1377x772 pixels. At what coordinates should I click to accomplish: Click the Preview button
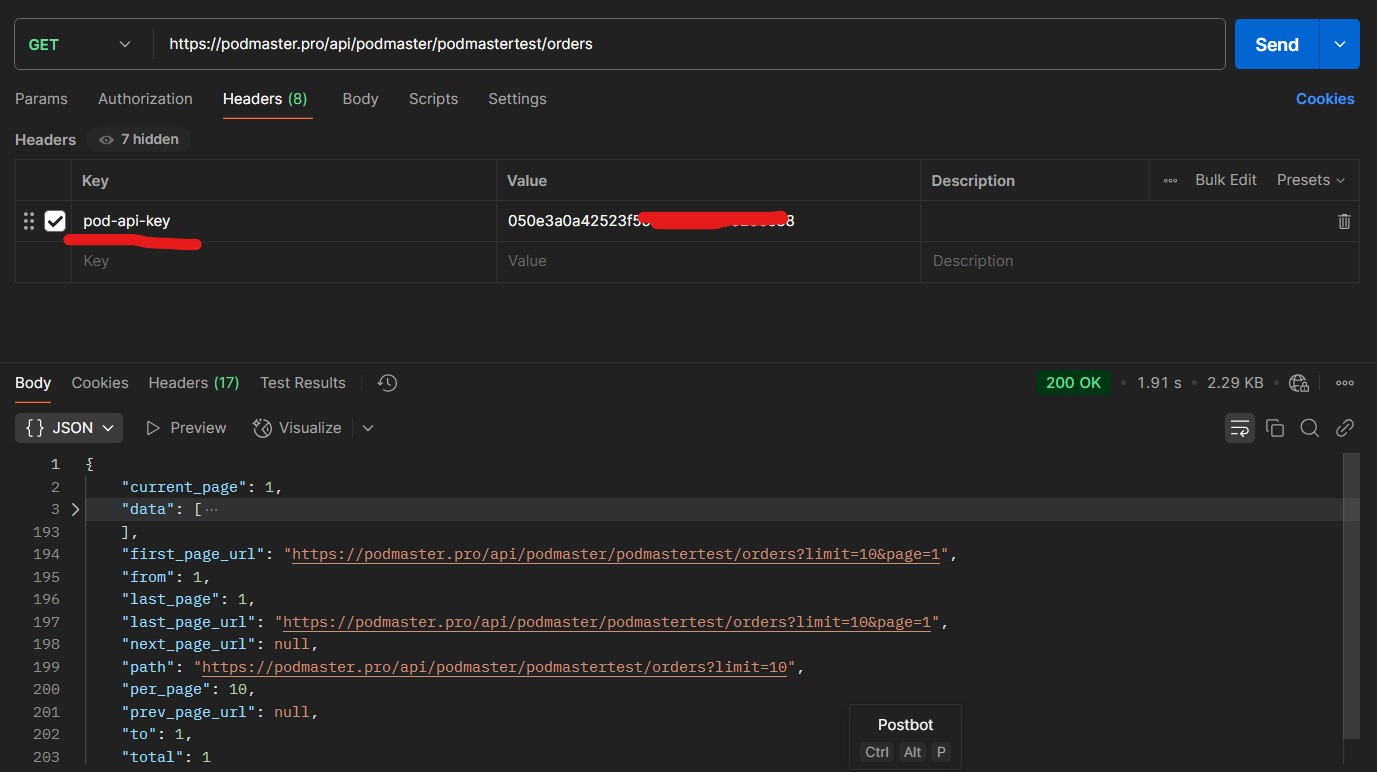coord(186,428)
